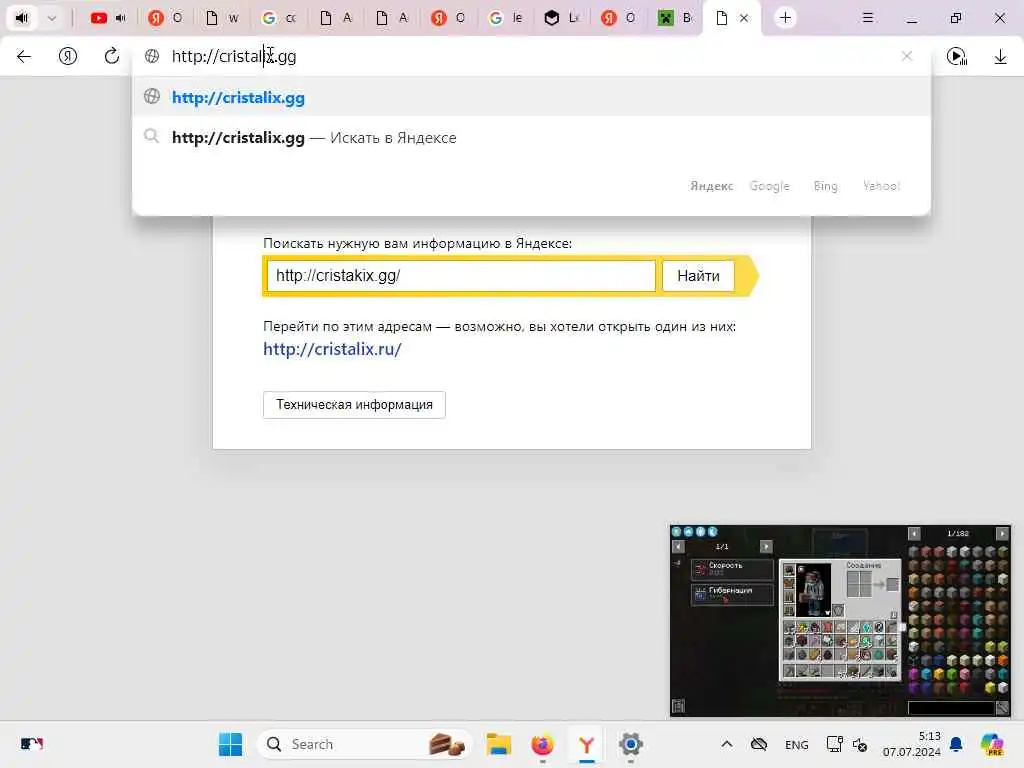Select Bing as search engine
This screenshot has width=1024, height=768.
click(x=825, y=186)
